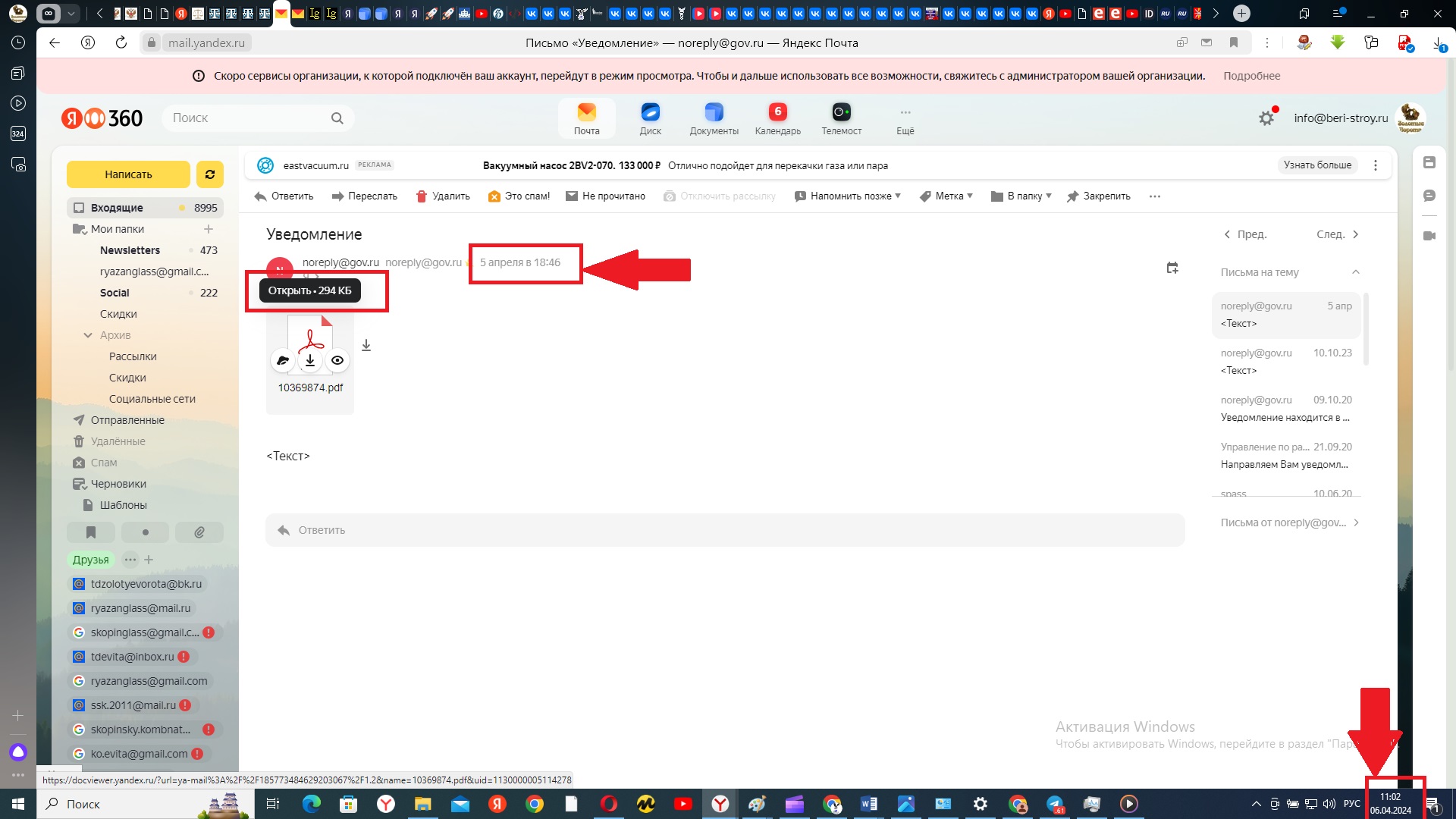Save attachment to Yandex Disk icon
The width and height of the screenshot is (1456, 819).
click(x=283, y=360)
